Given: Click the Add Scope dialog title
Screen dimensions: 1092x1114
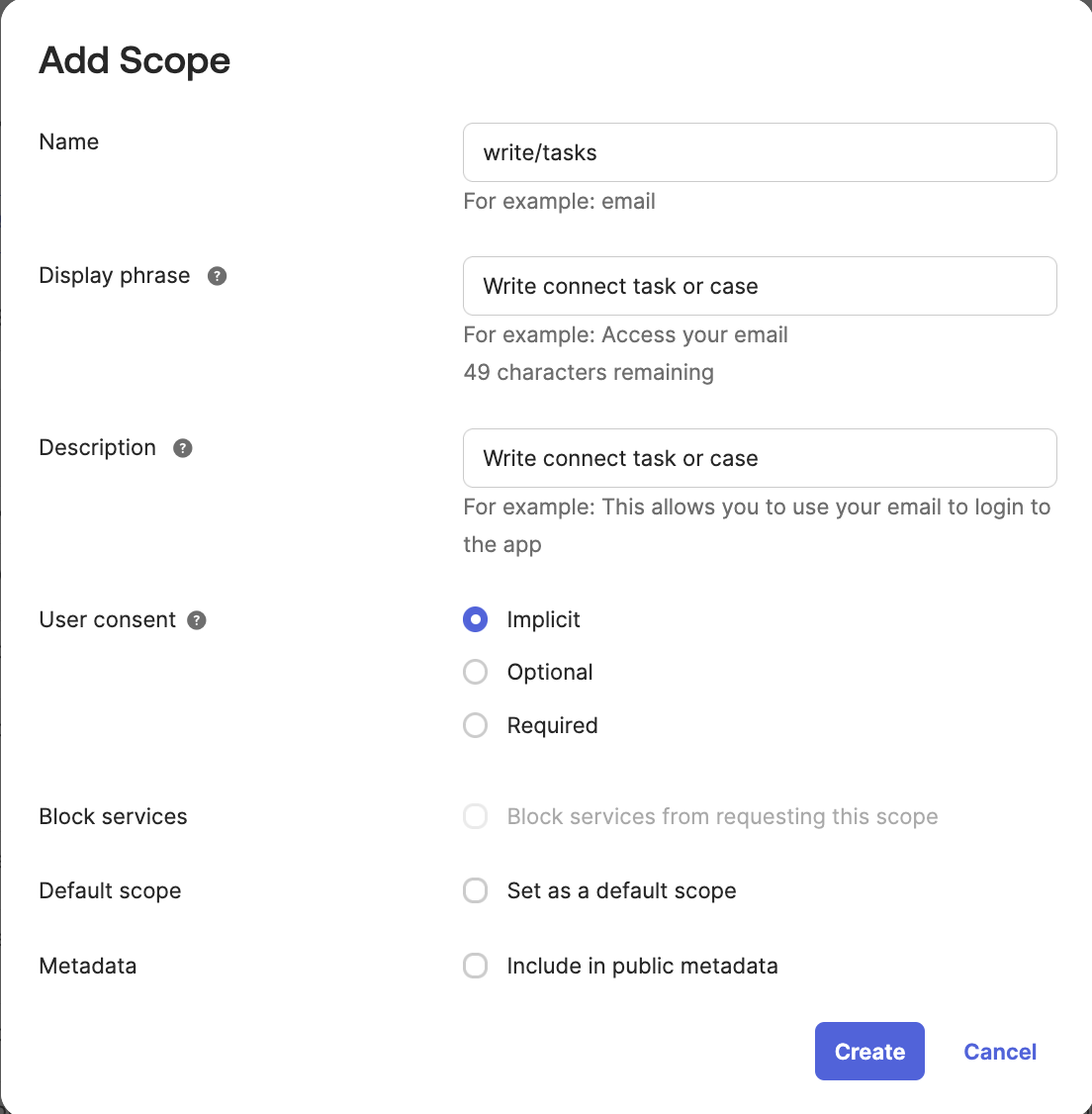Looking at the screenshot, I should [135, 60].
